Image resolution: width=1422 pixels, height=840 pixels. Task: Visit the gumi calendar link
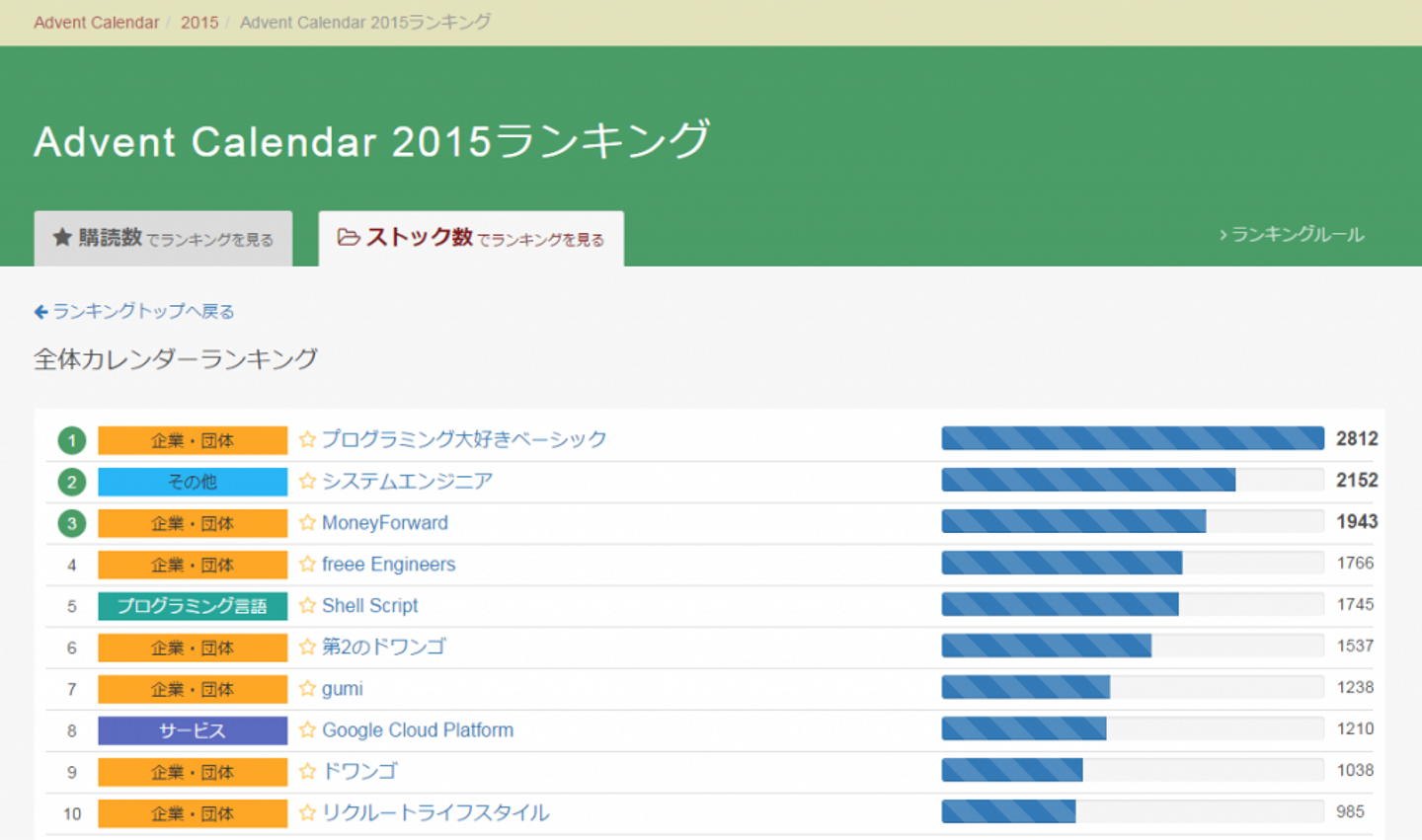click(x=343, y=689)
